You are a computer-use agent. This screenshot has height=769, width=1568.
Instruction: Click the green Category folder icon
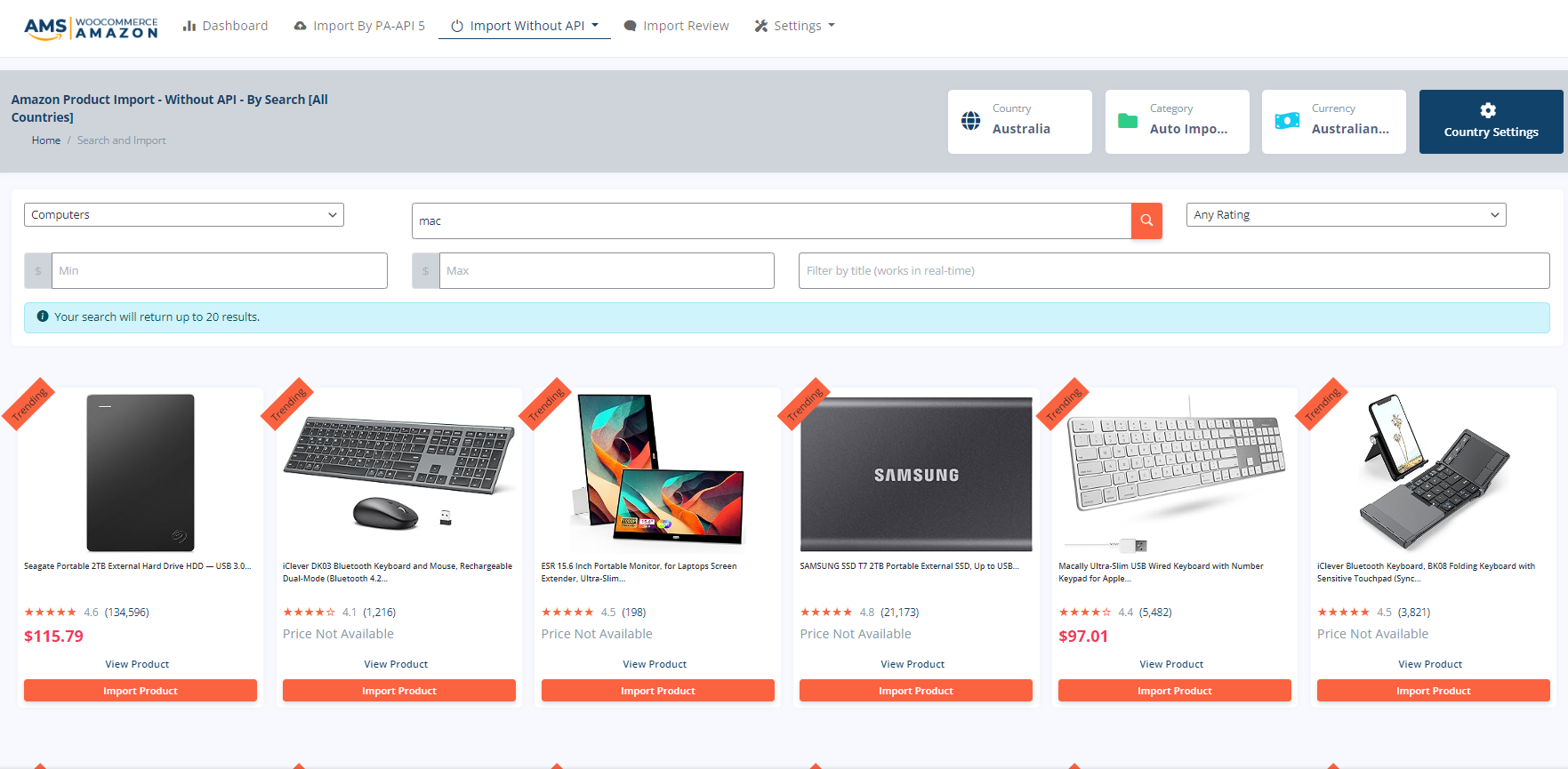click(1128, 121)
